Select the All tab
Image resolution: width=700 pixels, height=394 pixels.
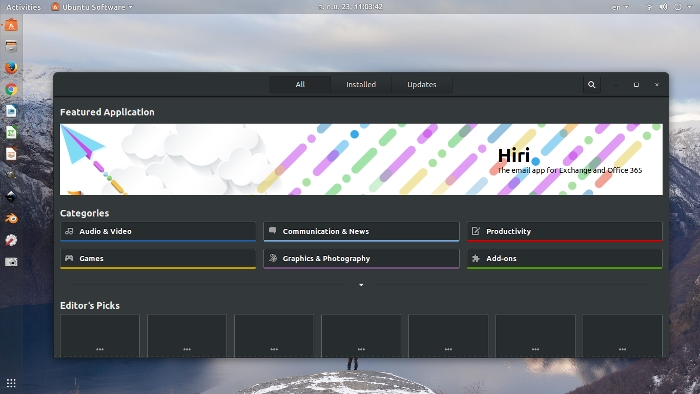pos(300,85)
